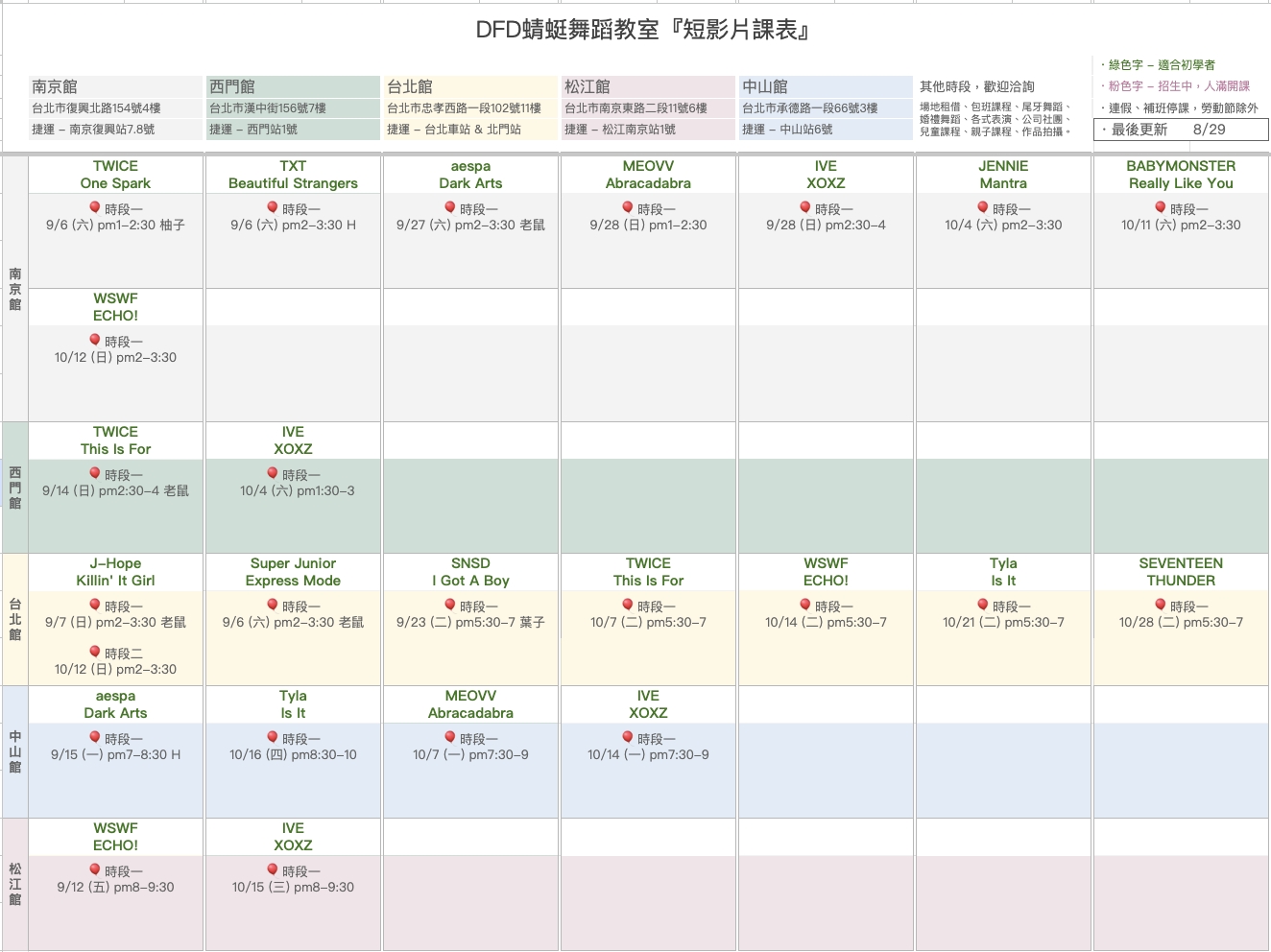
Task: Click 捷運 – 西門站1號
Action: pyautogui.click(x=253, y=130)
